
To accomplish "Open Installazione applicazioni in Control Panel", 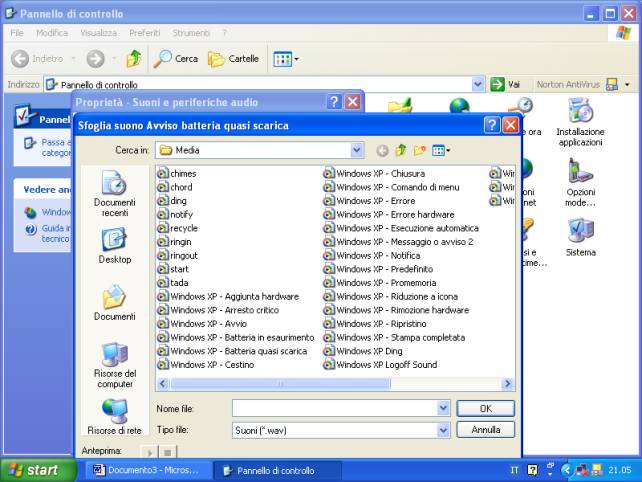I will (x=580, y=122).
